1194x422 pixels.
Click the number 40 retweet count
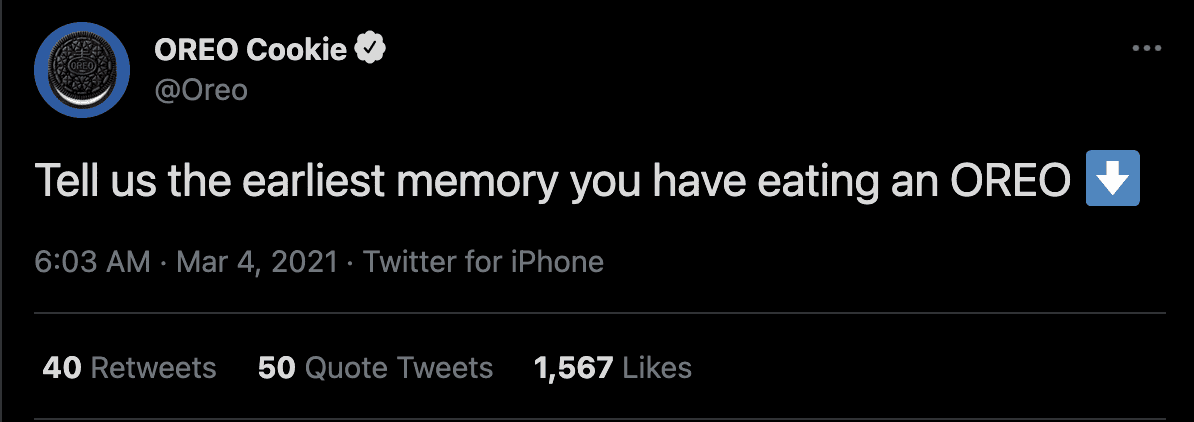point(62,368)
